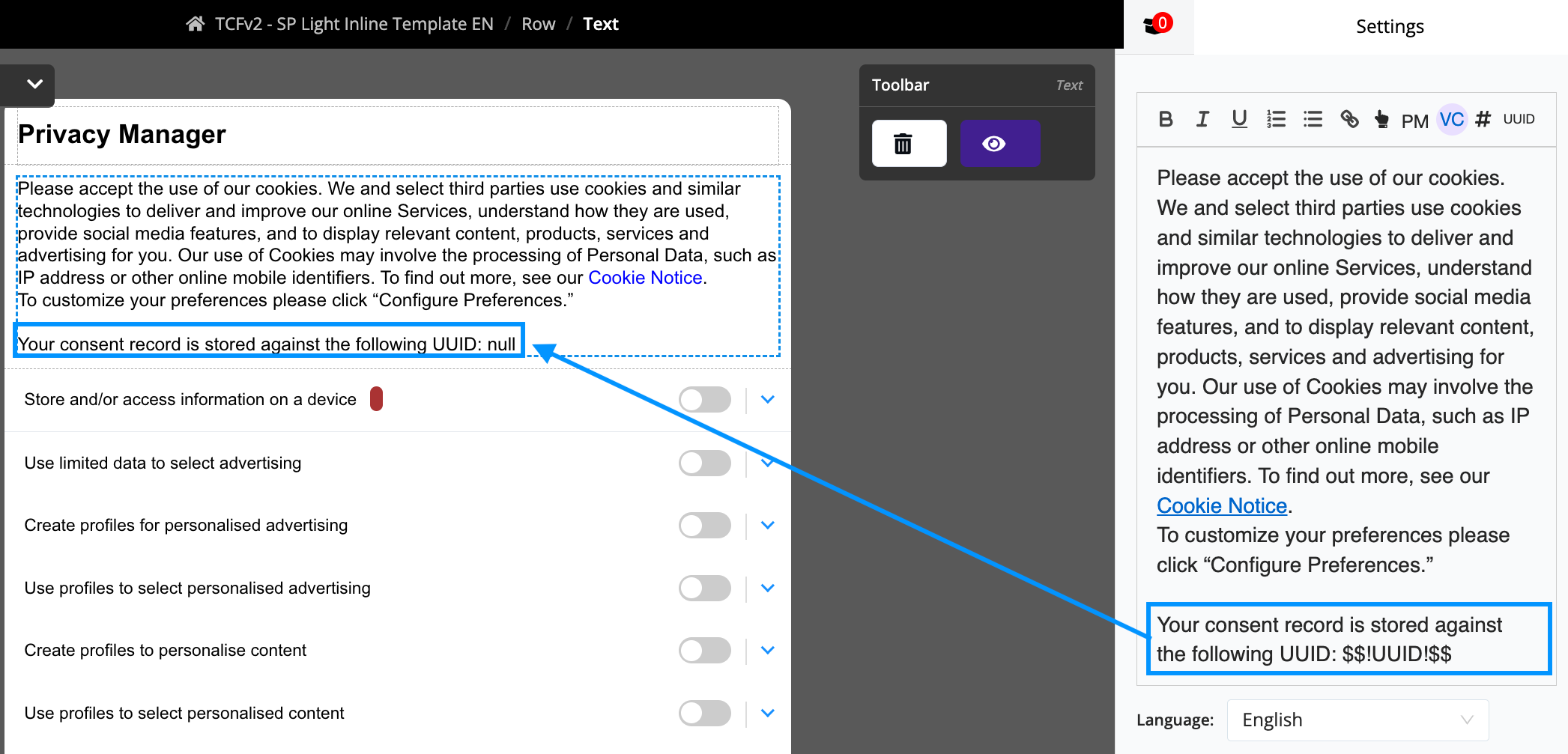This screenshot has width=1568, height=754.
Task: Toggle preview with the eye button
Action: pyautogui.click(x=1000, y=143)
